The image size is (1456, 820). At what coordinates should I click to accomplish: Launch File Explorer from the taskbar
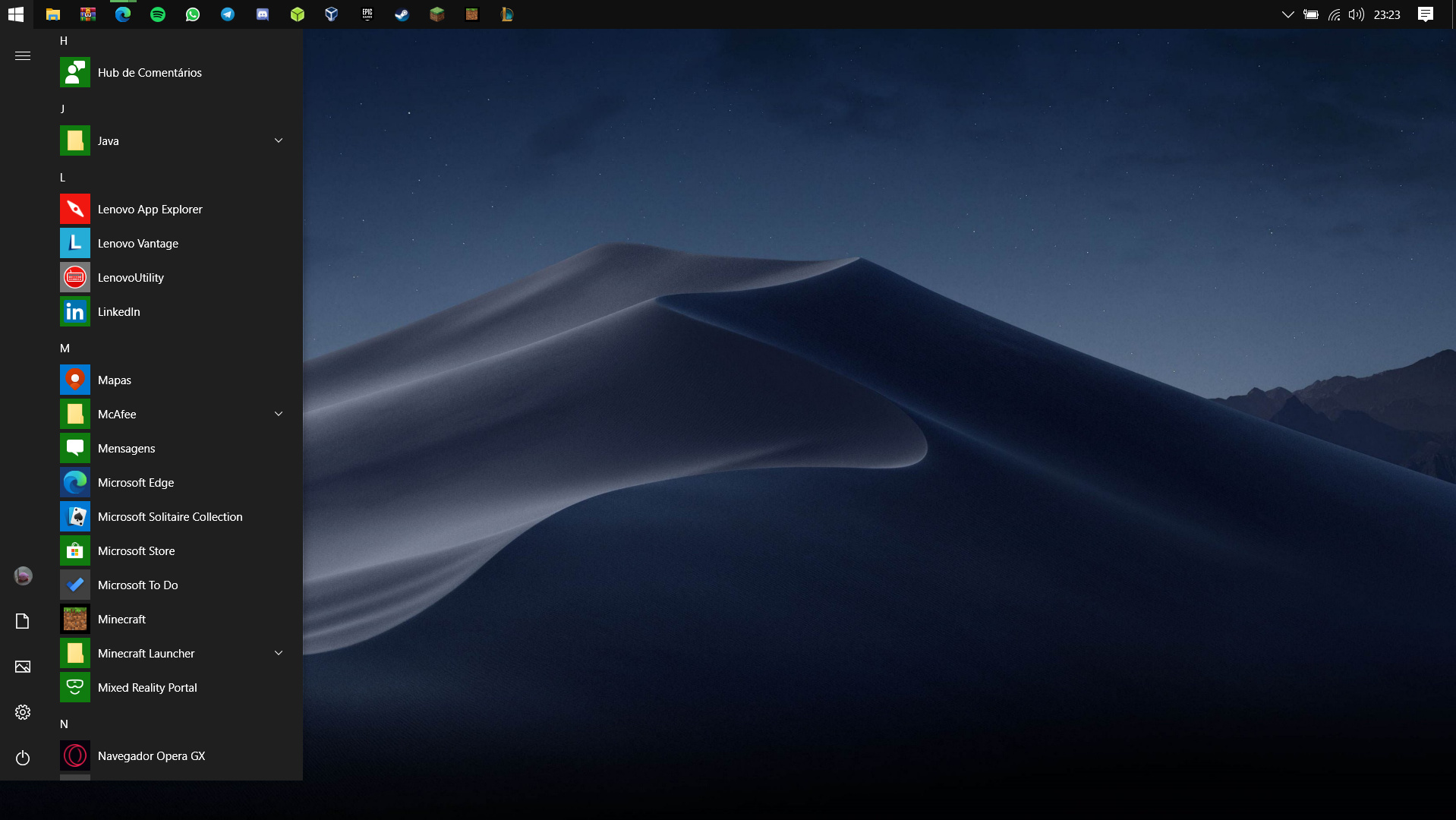(x=53, y=14)
